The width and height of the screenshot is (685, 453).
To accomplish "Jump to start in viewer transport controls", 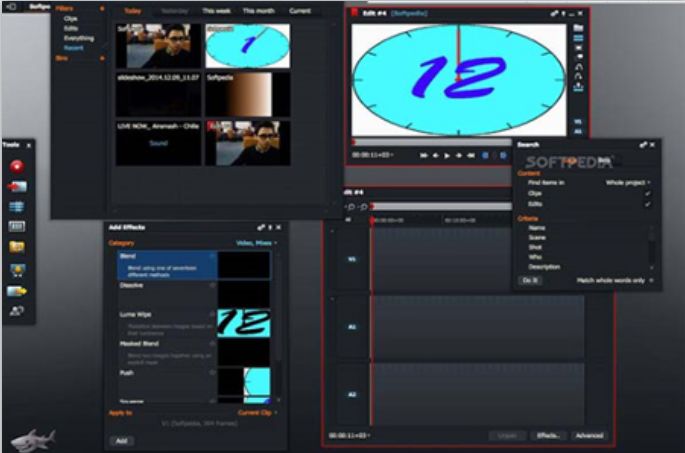I will 423,155.
